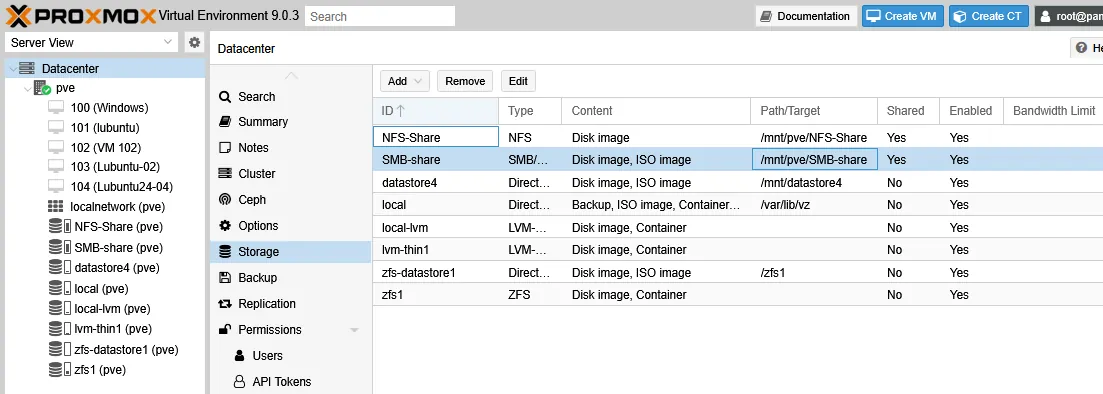Collapse the Datacenter tree node

pyautogui.click(x=12, y=68)
